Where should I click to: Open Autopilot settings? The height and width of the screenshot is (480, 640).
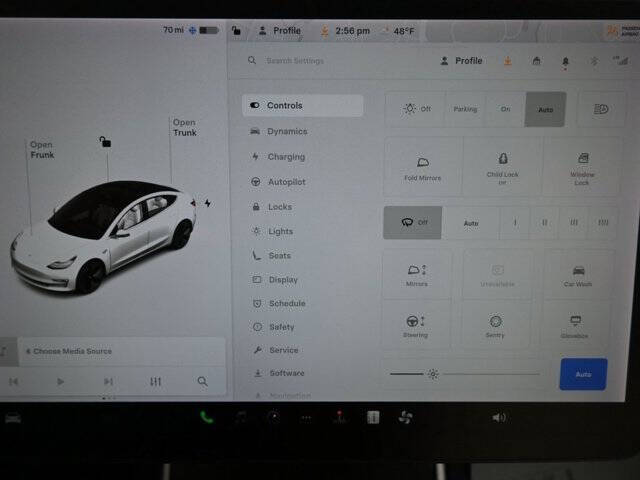[278, 182]
